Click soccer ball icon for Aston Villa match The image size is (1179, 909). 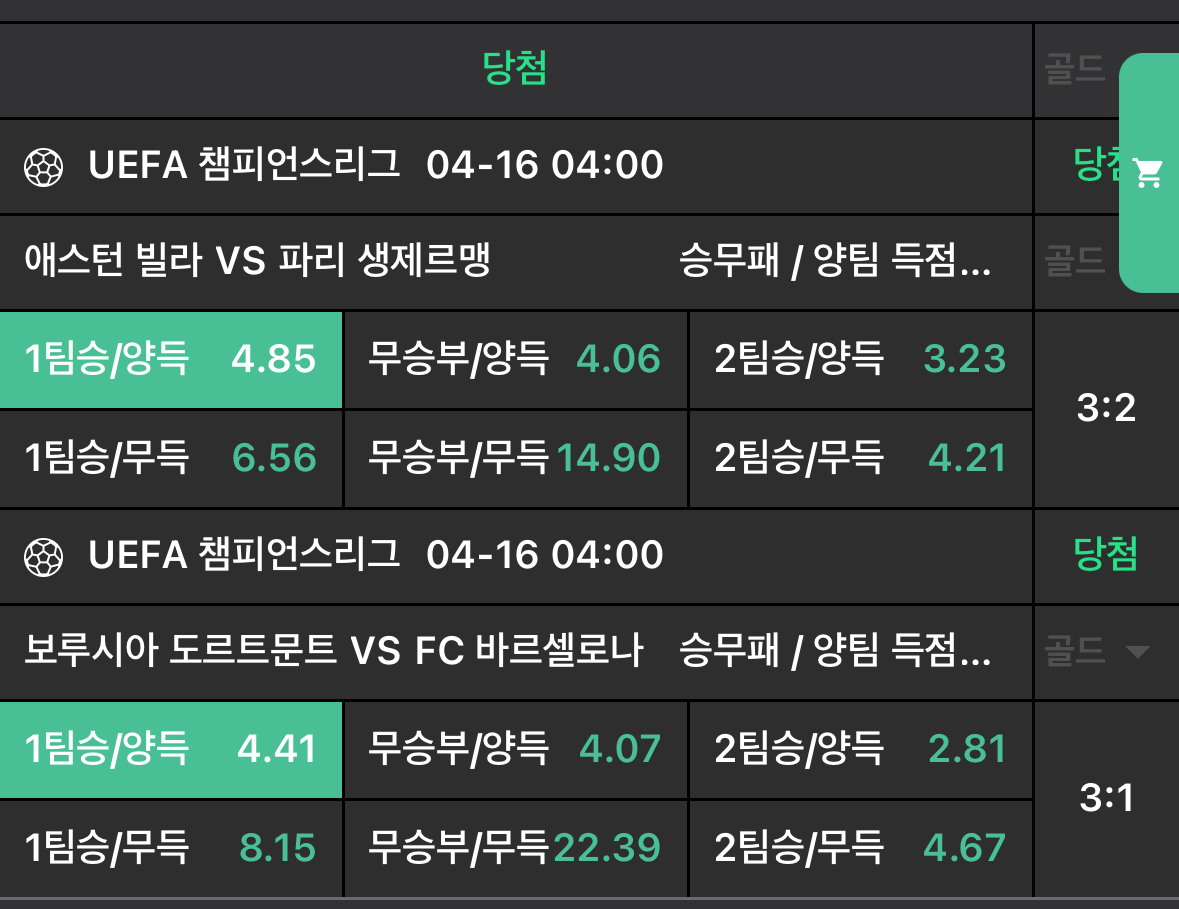(x=43, y=166)
